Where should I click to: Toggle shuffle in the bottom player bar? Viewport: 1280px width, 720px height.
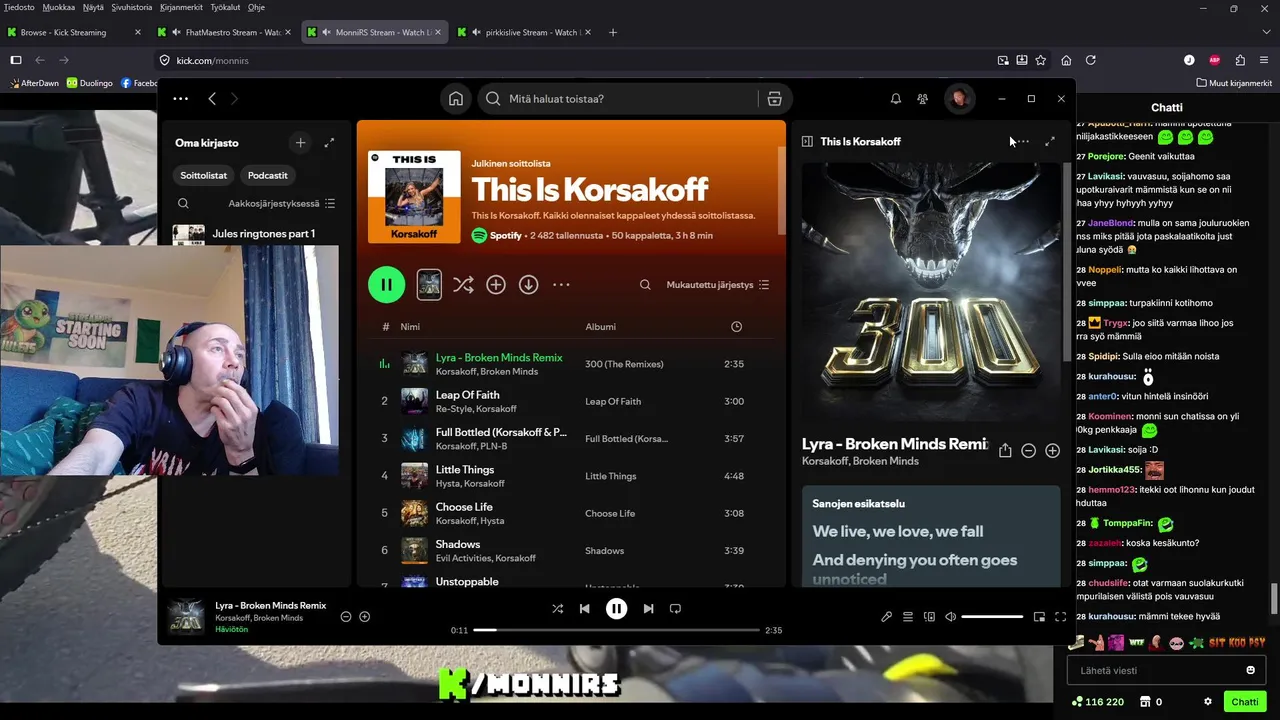[557, 608]
